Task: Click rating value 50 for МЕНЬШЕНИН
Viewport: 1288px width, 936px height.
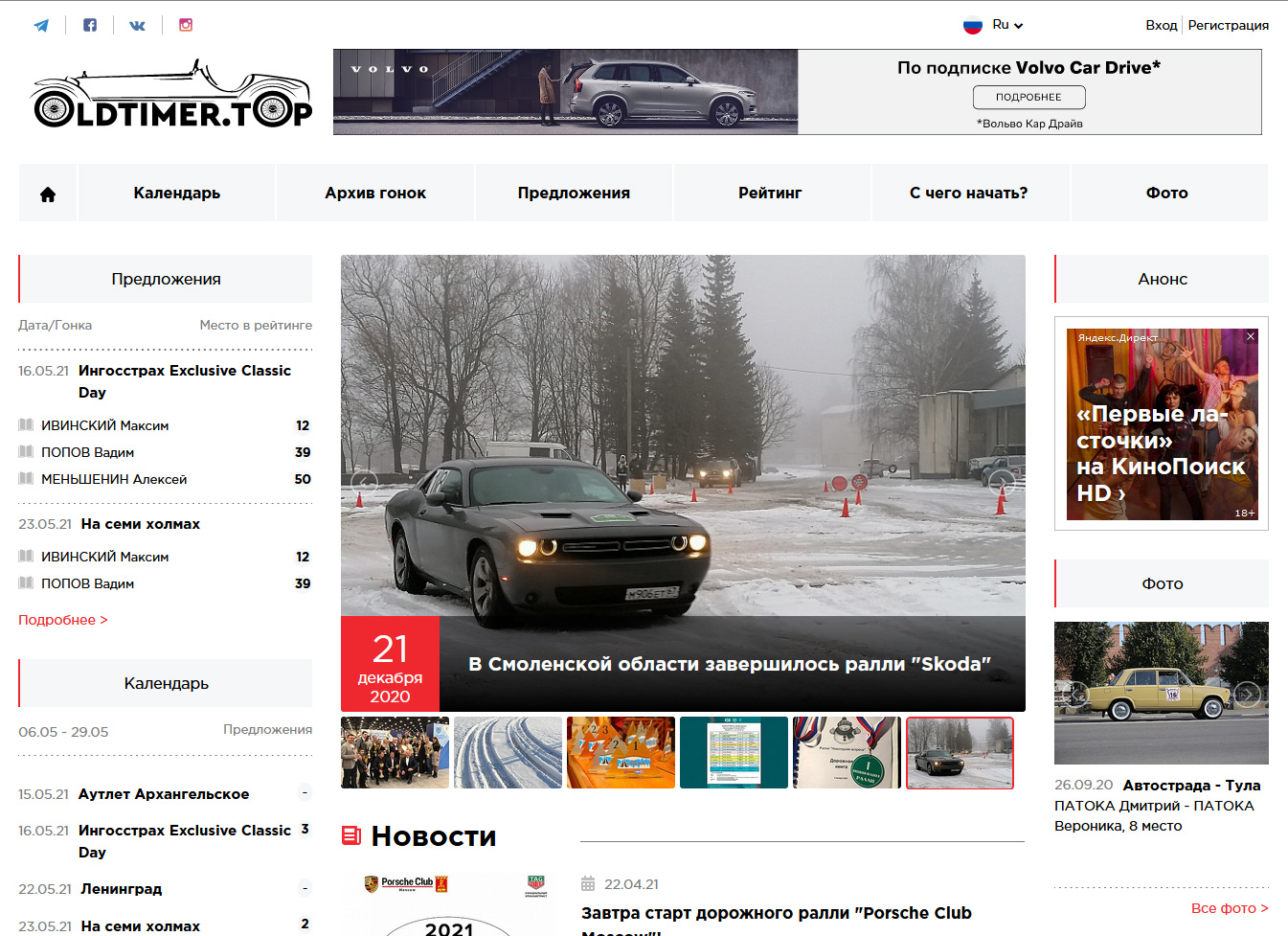Action: tap(303, 479)
